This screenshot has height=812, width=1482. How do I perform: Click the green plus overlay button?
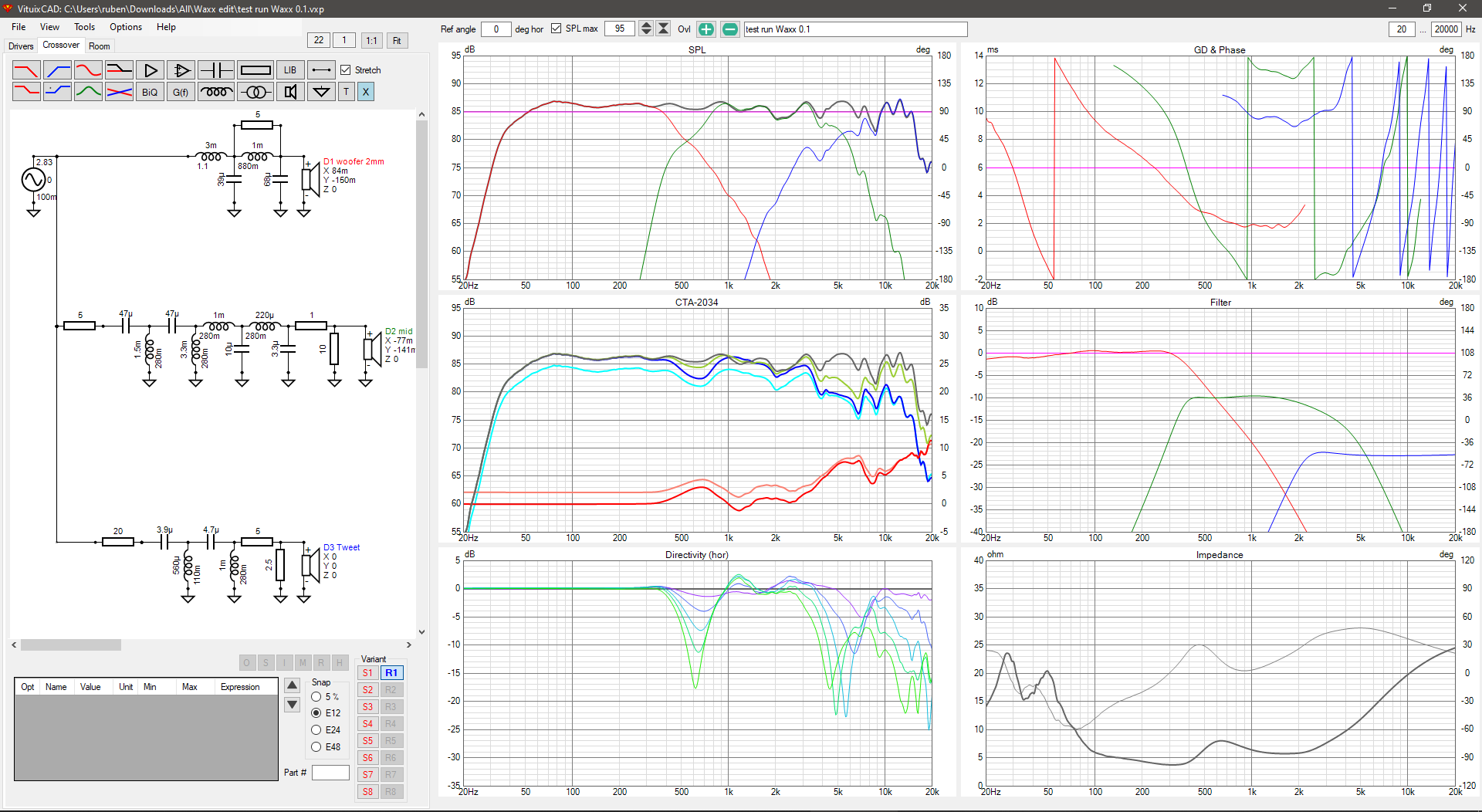706,29
